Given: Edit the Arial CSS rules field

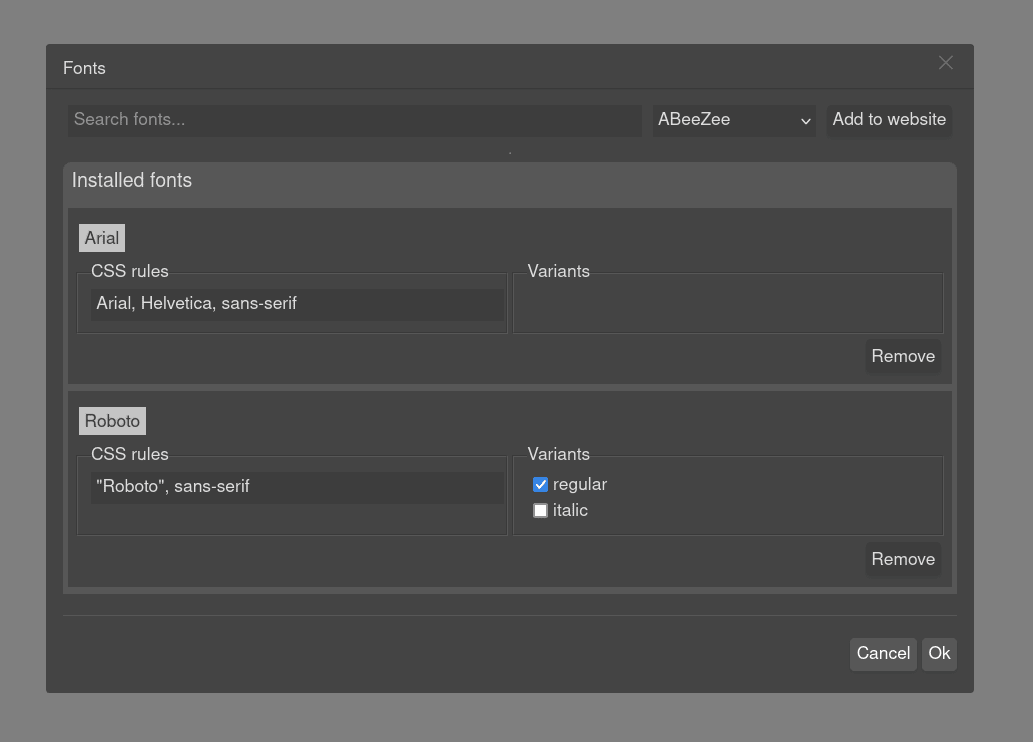Looking at the screenshot, I should (x=292, y=303).
